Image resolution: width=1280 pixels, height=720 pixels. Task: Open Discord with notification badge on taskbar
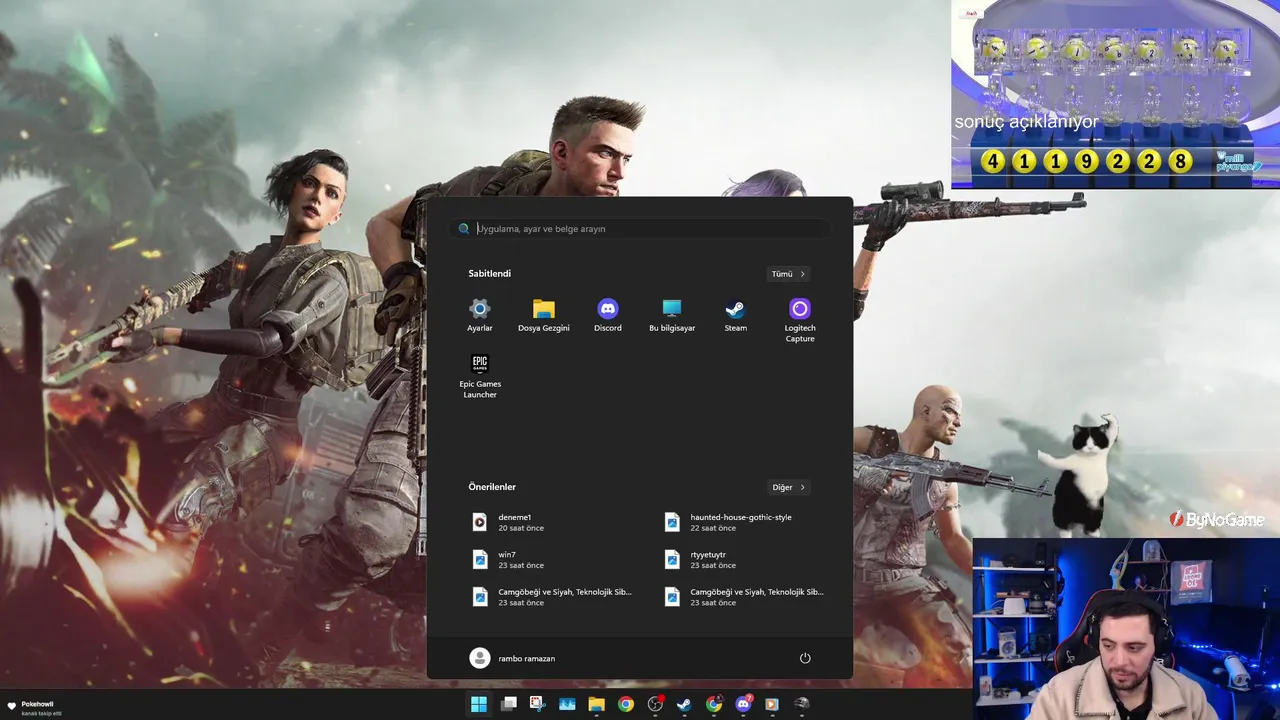[x=743, y=704]
